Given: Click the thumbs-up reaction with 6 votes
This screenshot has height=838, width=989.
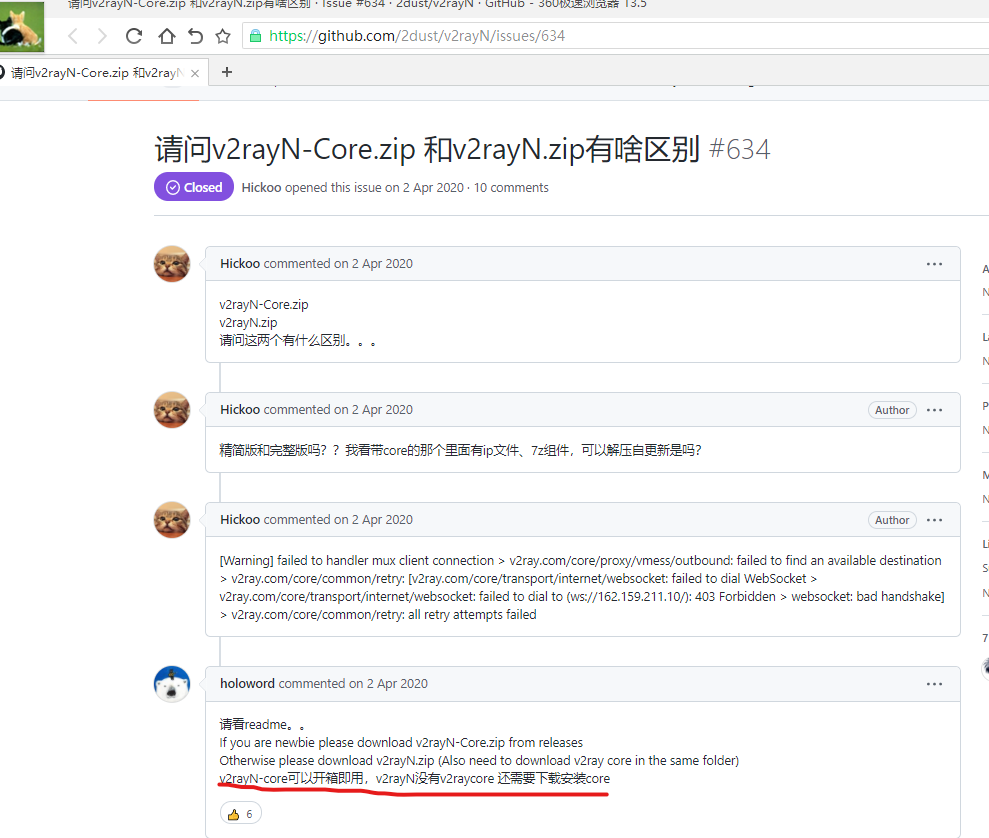Looking at the screenshot, I should click(240, 814).
